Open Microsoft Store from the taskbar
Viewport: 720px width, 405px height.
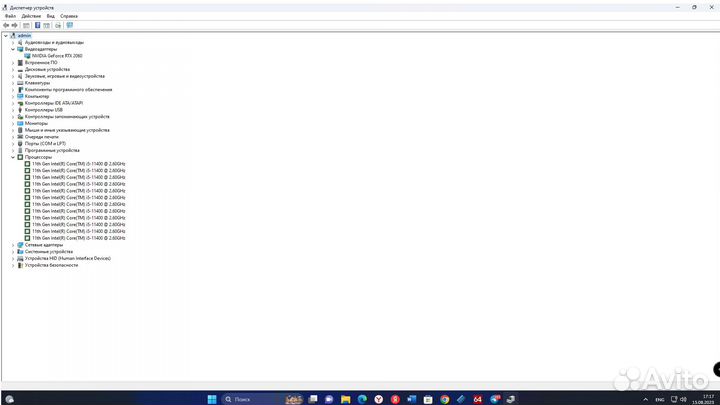click(428, 399)
